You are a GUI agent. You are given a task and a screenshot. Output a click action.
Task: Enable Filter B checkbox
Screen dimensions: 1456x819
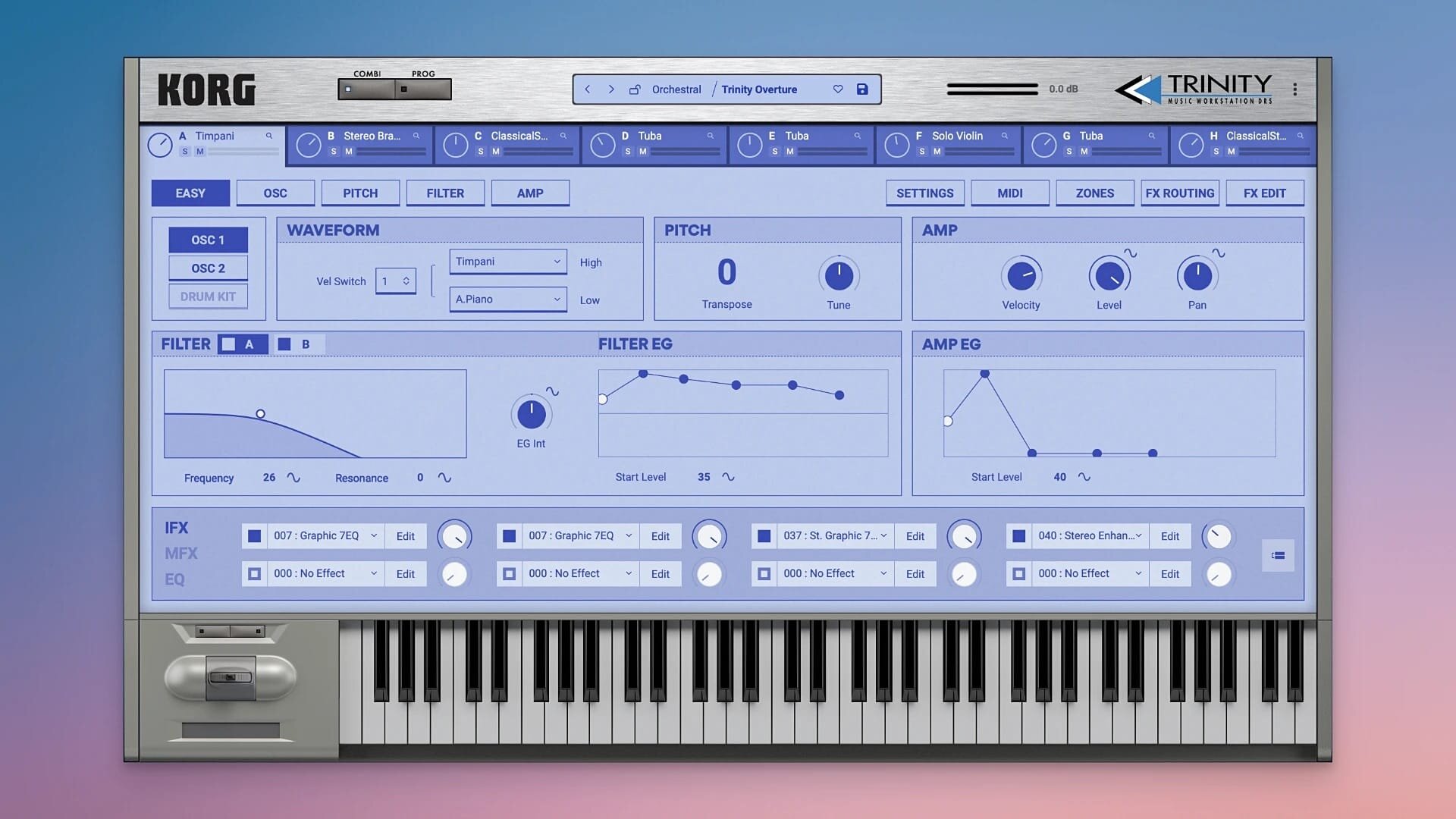coord(284,344)
